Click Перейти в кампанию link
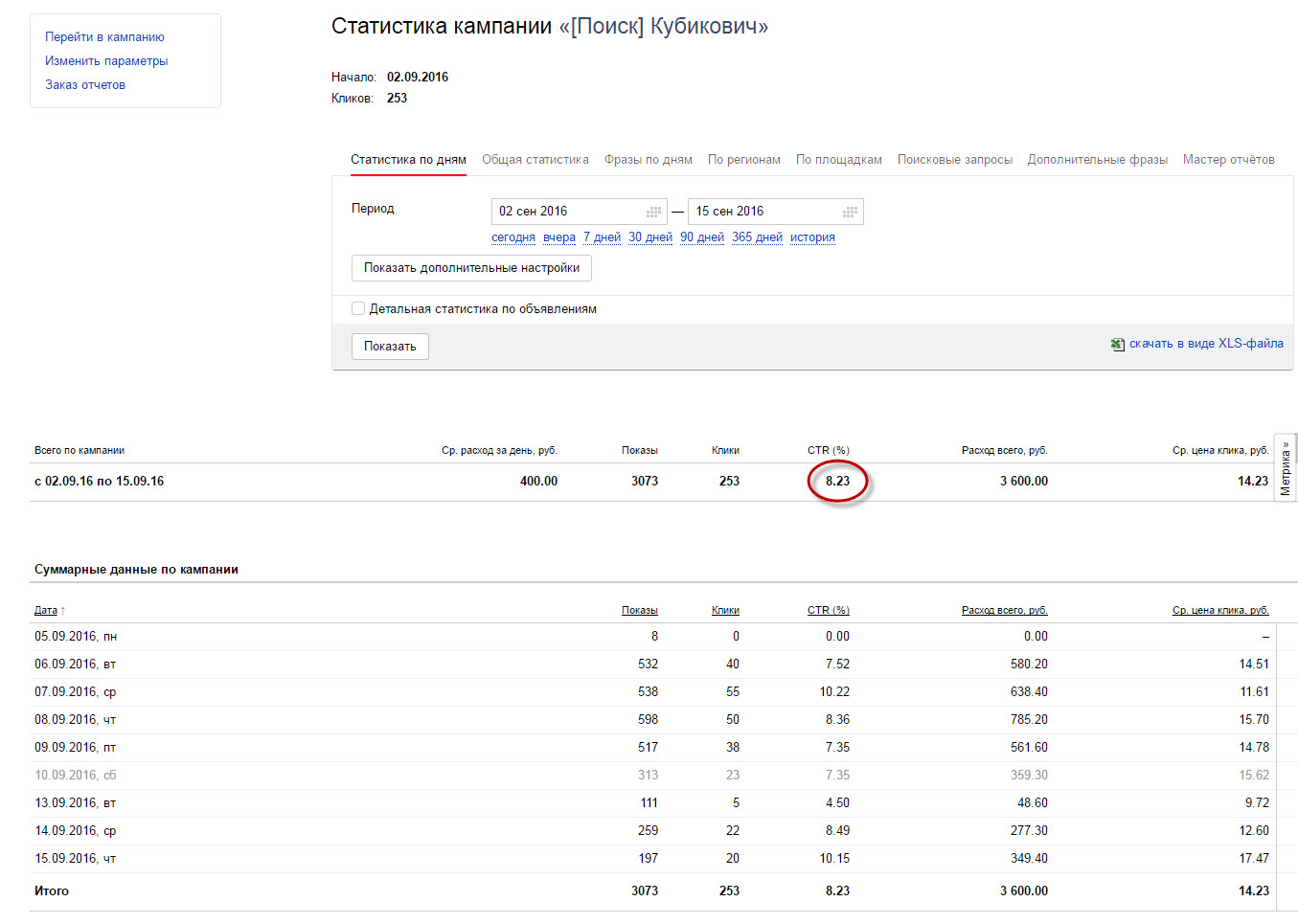 coord(104,37)
